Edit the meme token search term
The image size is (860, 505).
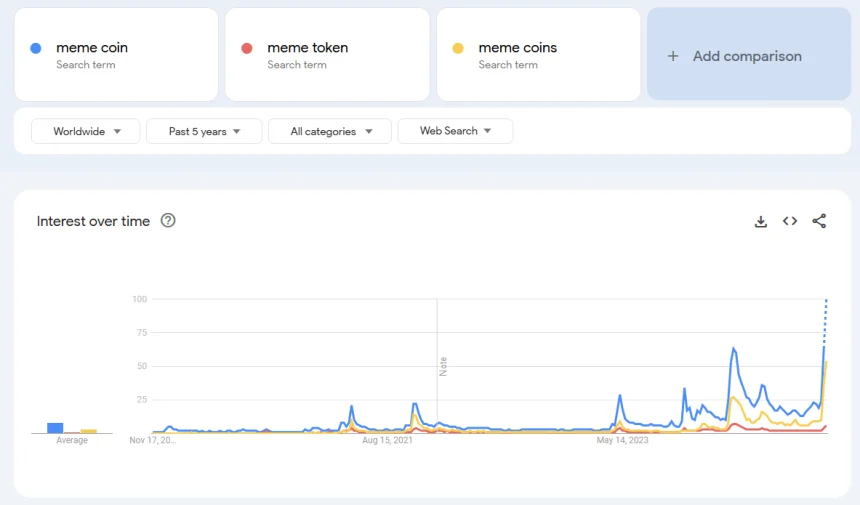pos(307,48)
